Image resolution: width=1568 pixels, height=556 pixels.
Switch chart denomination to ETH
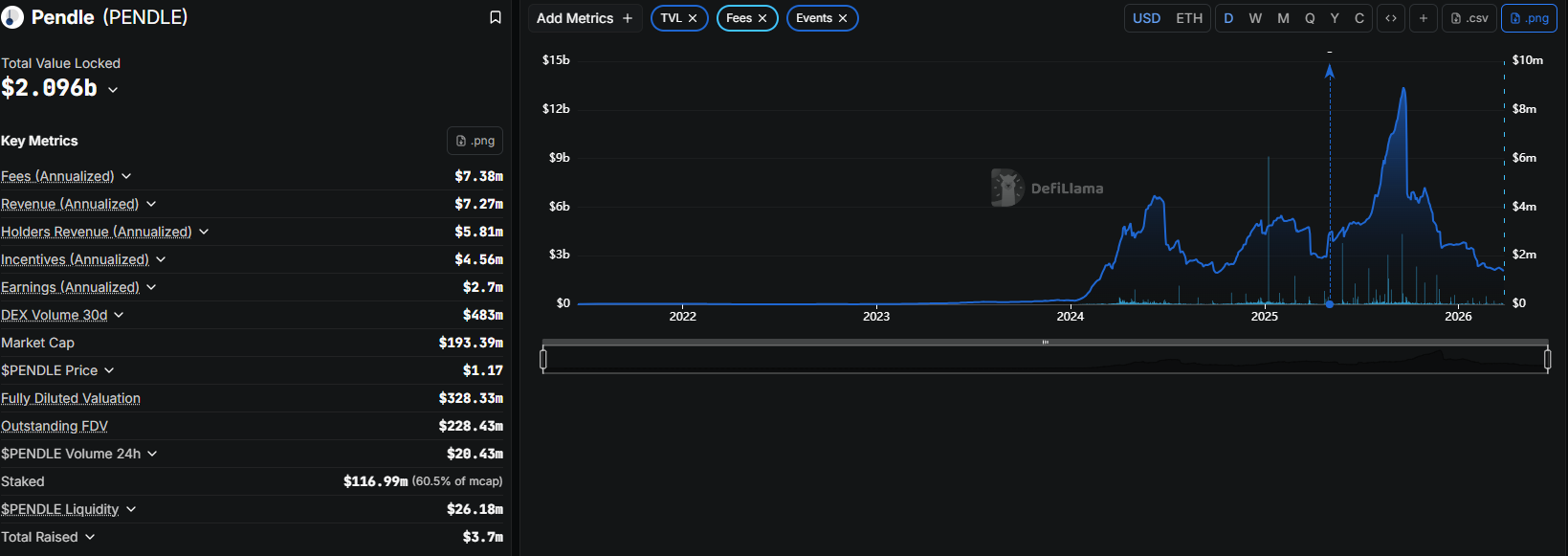click(1189, 18)
